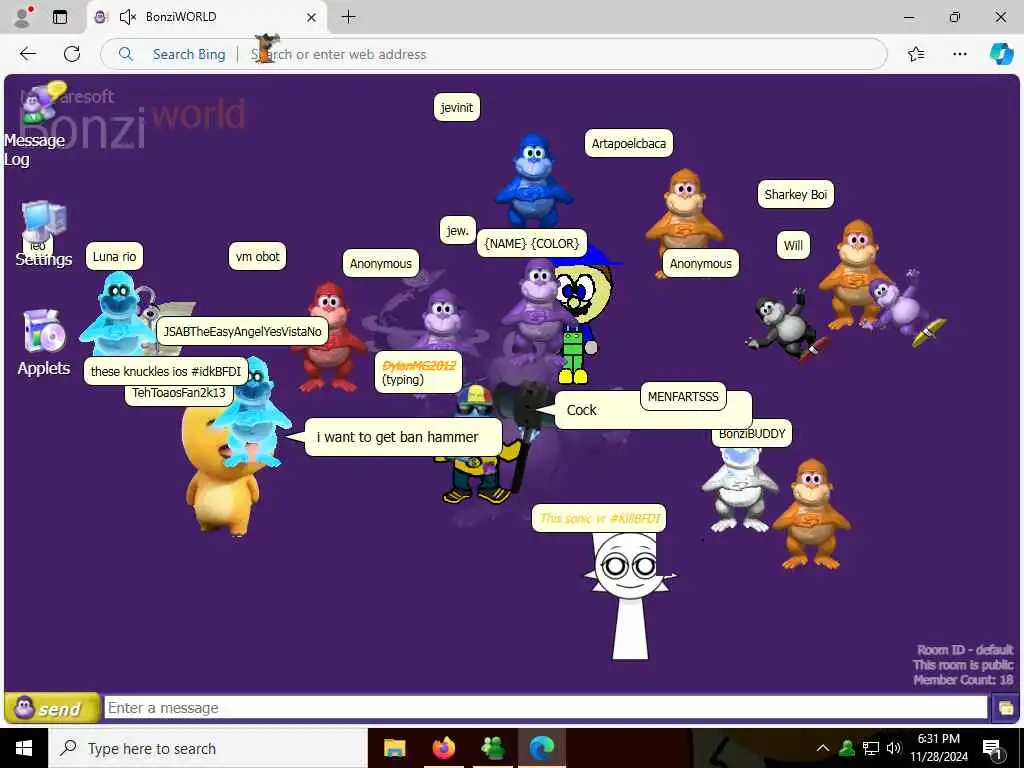Click the icon right of message box
The height and width of the screenshot is (768, 1024).
pyautogui.click(x=1004, y=708)
